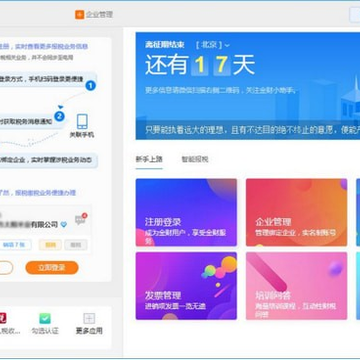Image resolution: width=360 pixels, height=360 pixels.
Task: Switch to the 新手上路 tab
Action: [x=149, y=159]
